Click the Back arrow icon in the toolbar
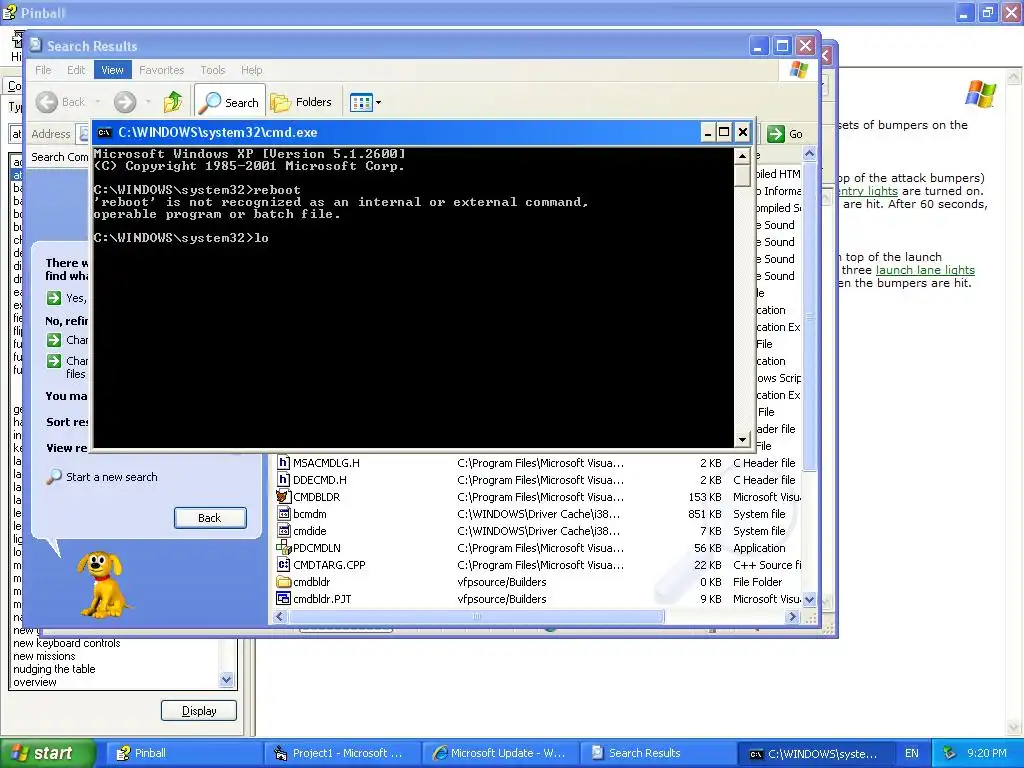The image size is (1024, 768). (x=46, y=102)
